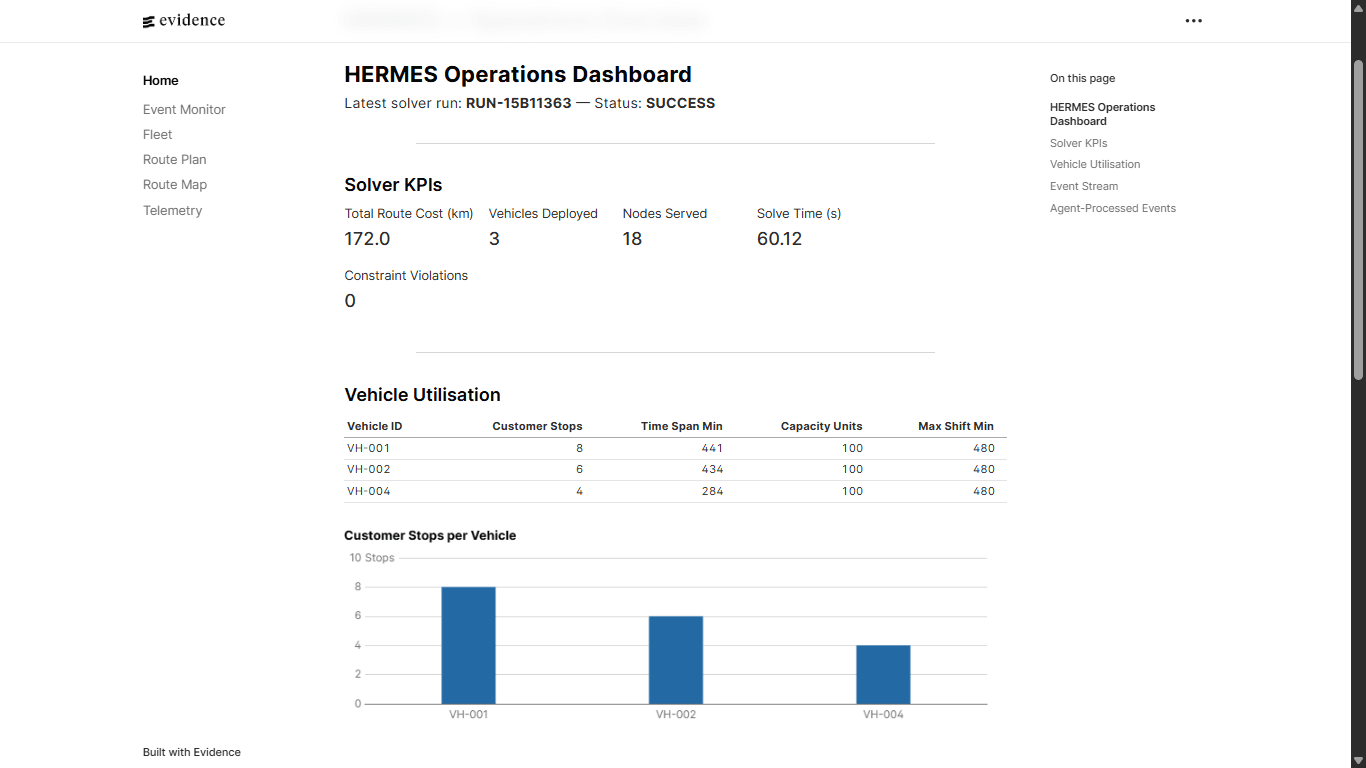Navigate to Route Plan page
The image size is (1366, 768).
(x=175, y=160)
